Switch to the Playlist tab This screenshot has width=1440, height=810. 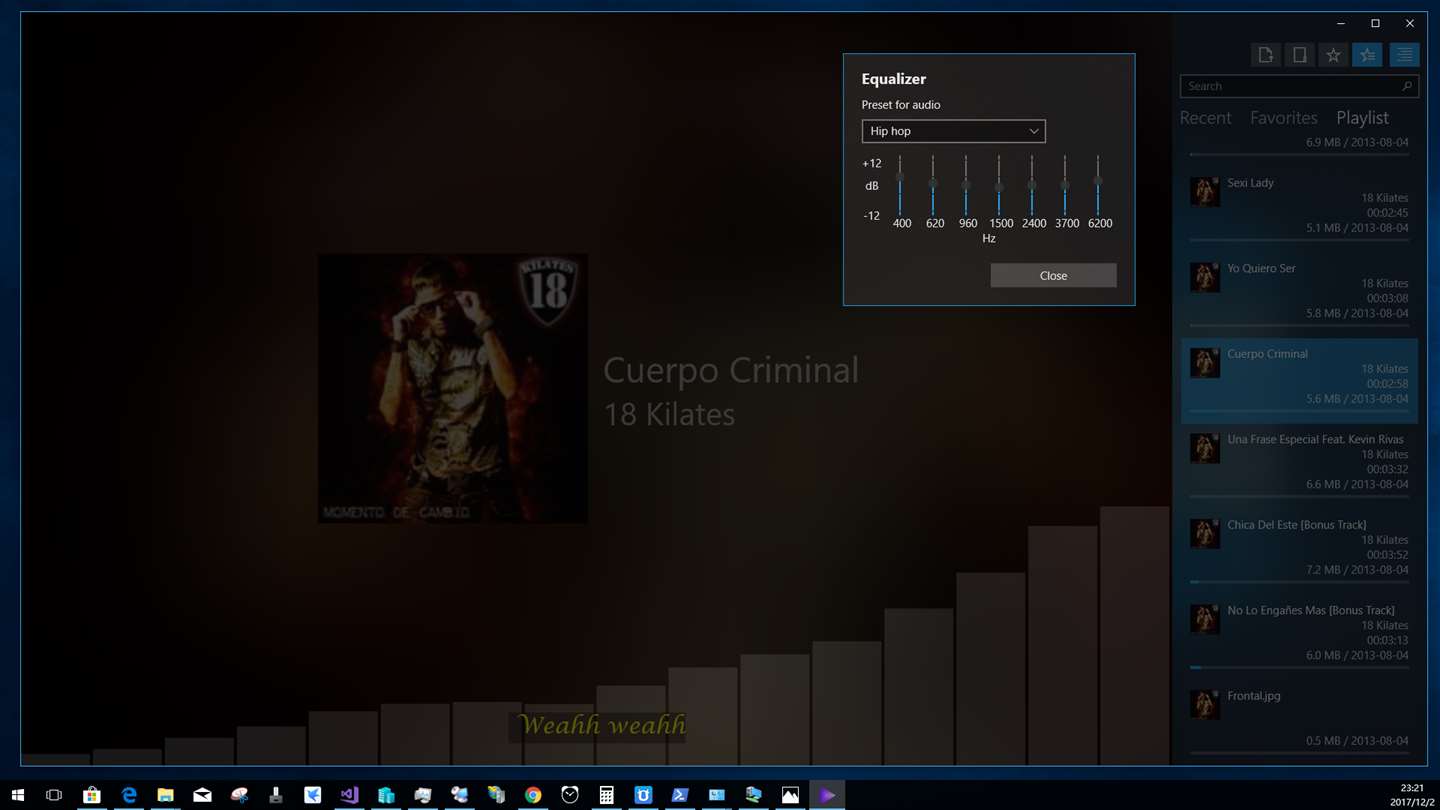[1362, 118]
